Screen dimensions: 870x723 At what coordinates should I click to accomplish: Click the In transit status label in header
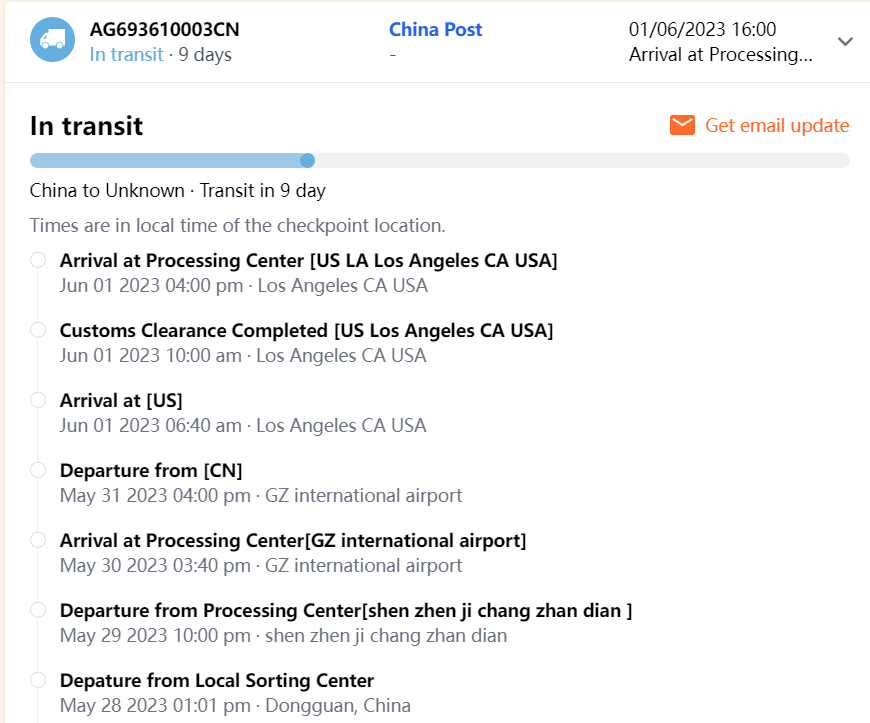click(126, 55)
